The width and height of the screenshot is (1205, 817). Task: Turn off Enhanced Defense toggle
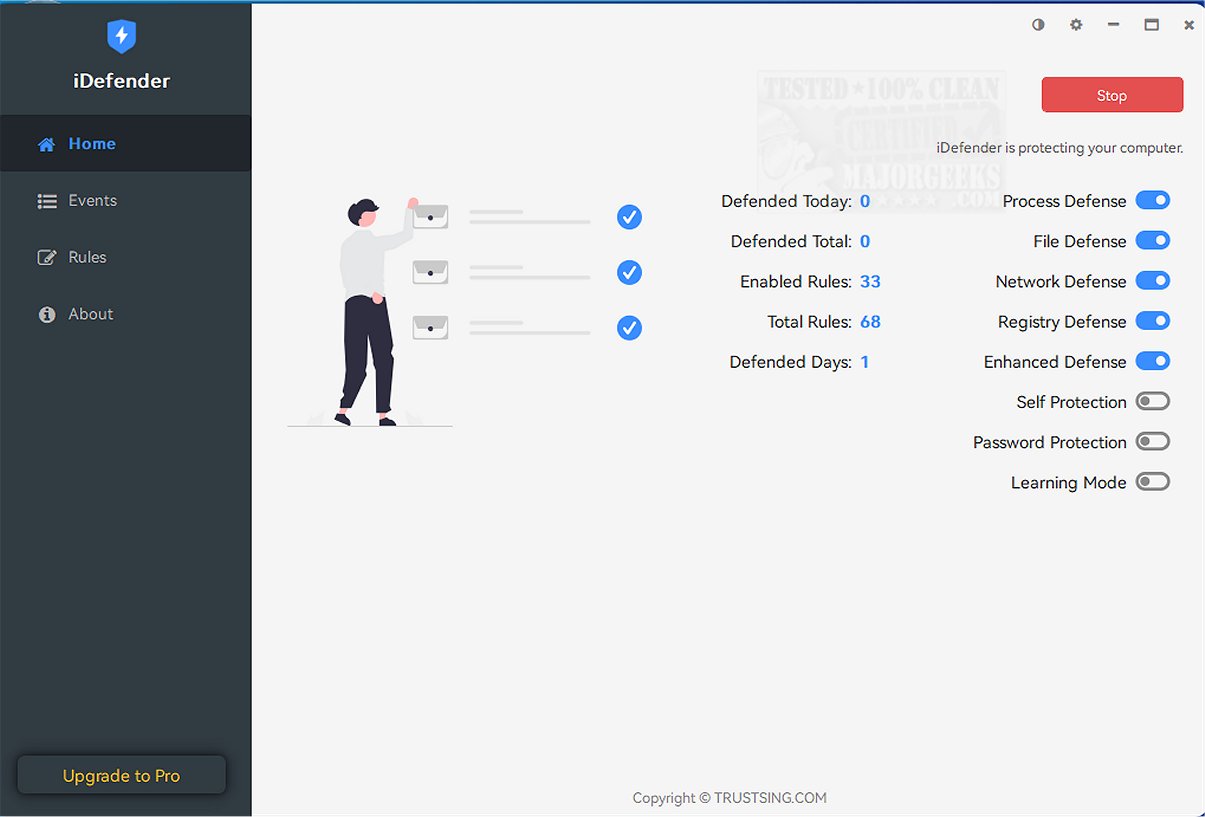(x=1152, y=361)
